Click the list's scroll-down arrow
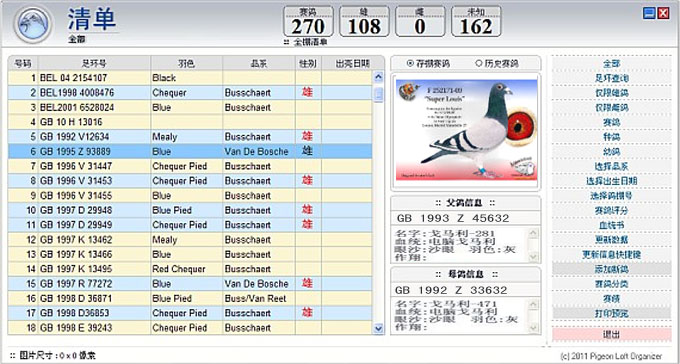Image resolution: width=680 pixels, height=364 pixels. click(x=379, y=328)
